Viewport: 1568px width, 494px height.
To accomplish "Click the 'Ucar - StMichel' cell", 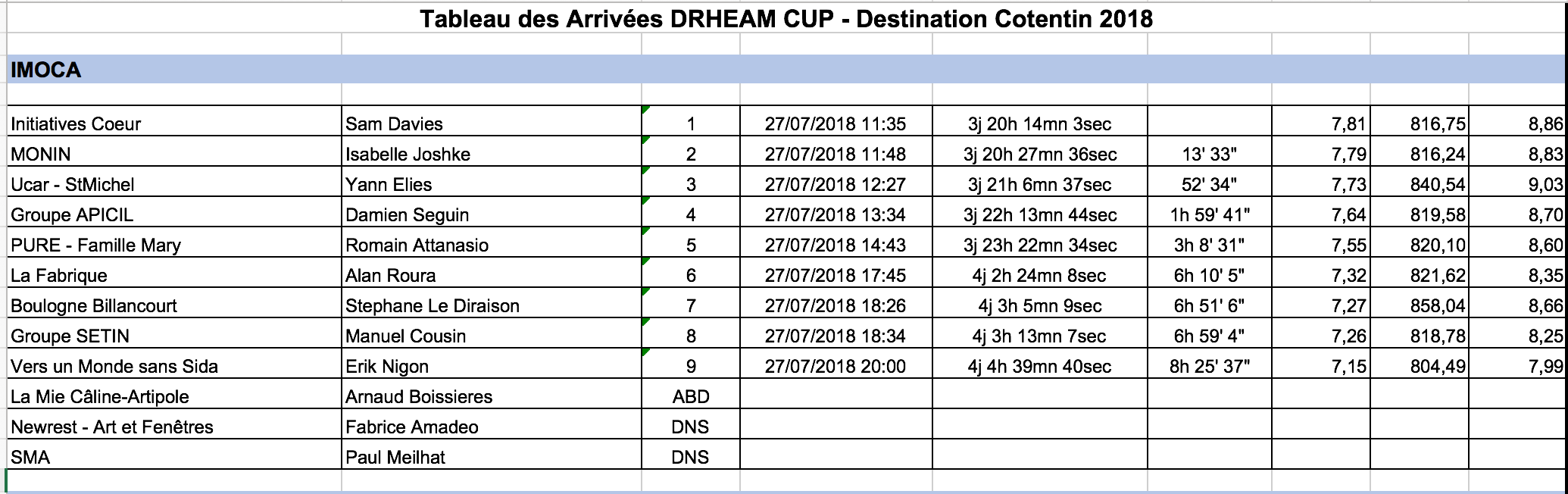I will (x=73, y=184).
